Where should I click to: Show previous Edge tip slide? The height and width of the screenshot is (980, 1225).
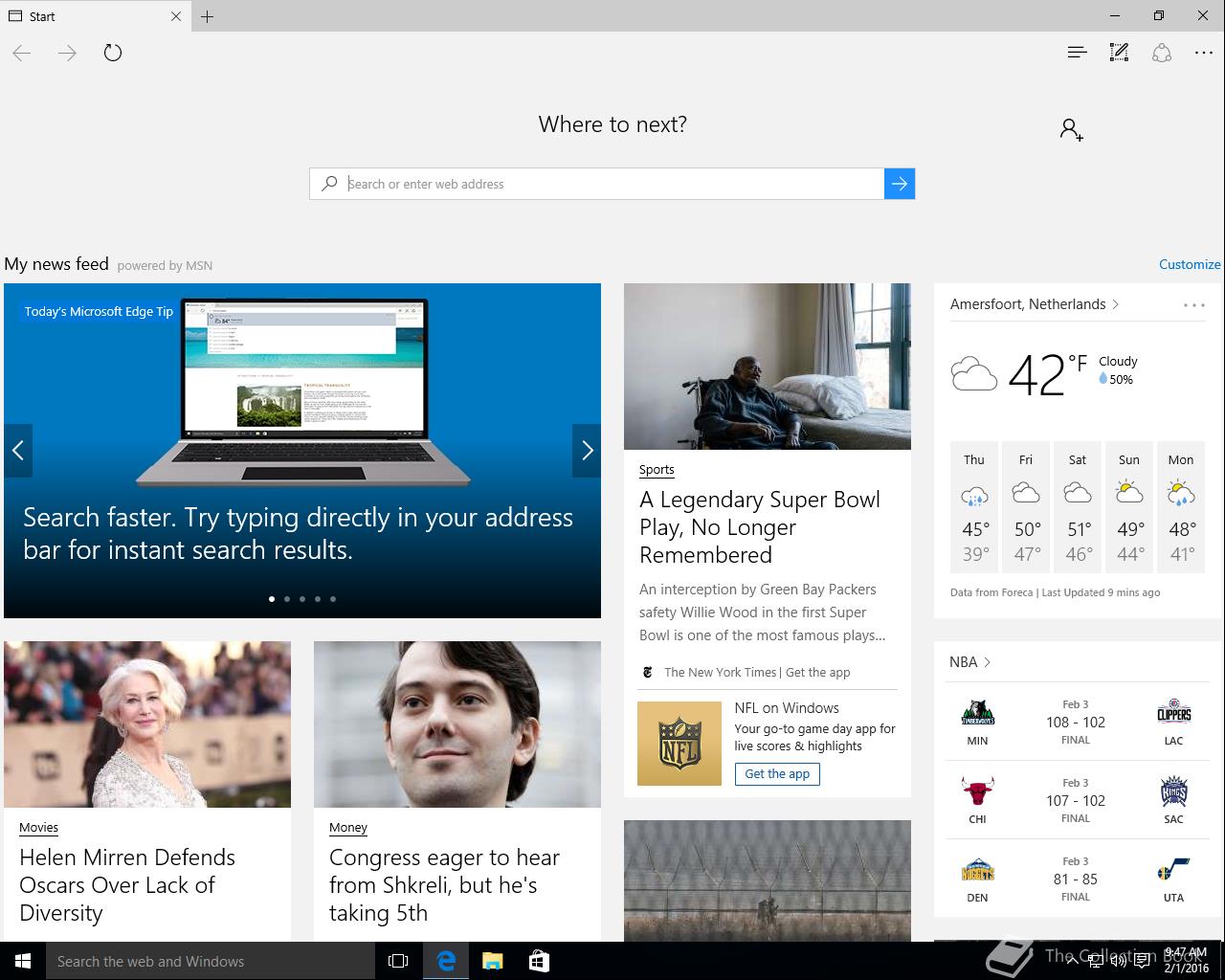click(x=18, y=450)
